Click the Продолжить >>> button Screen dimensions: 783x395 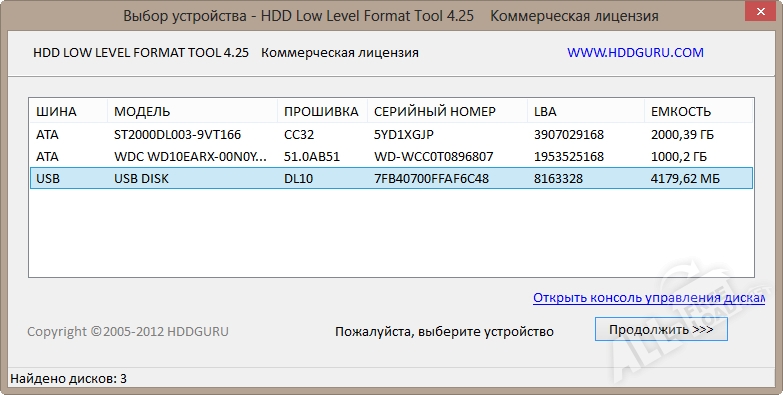661,330
